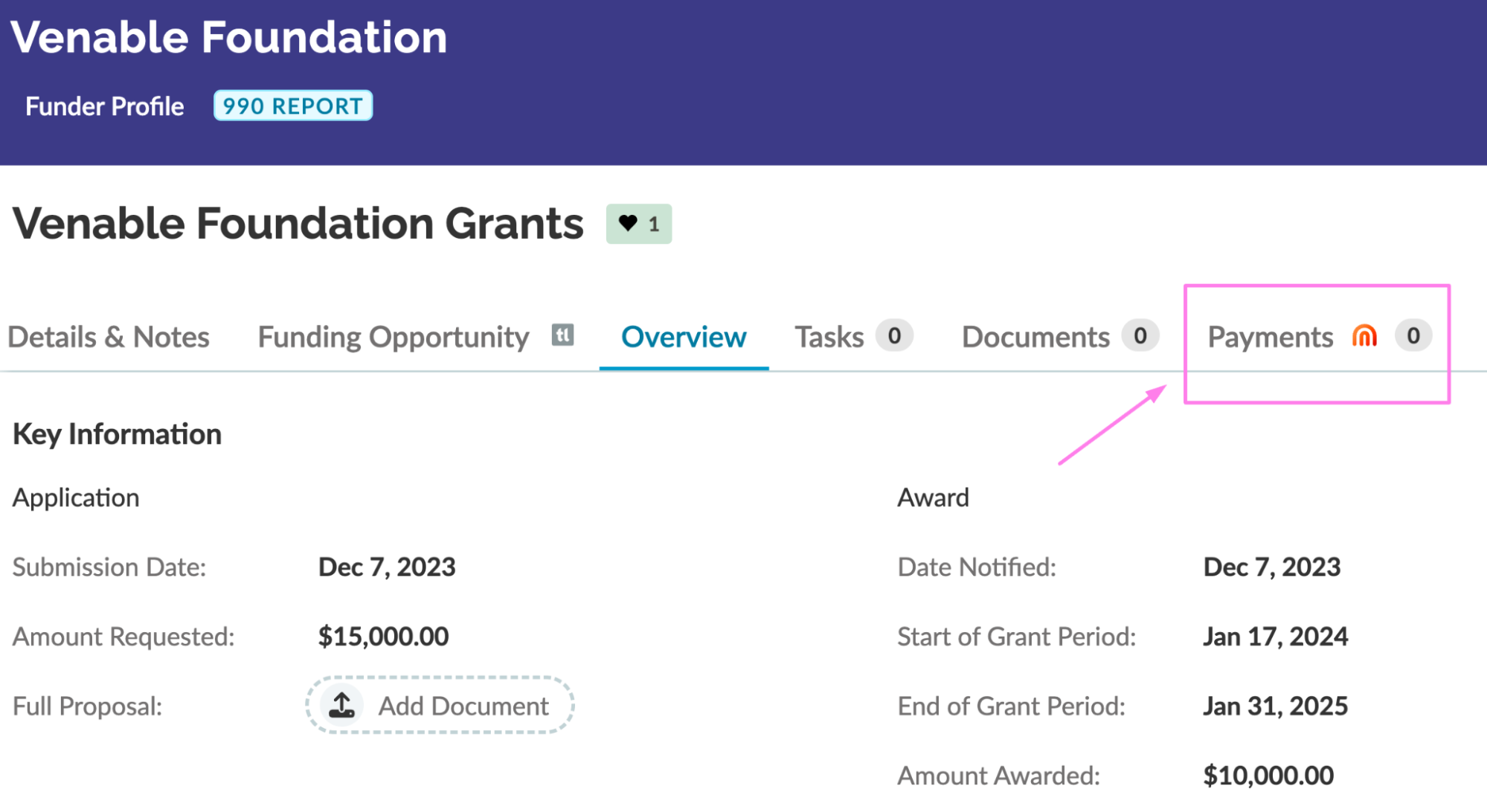
Task: Click the orange Payments arch icon
Action: pos(1364,337)
